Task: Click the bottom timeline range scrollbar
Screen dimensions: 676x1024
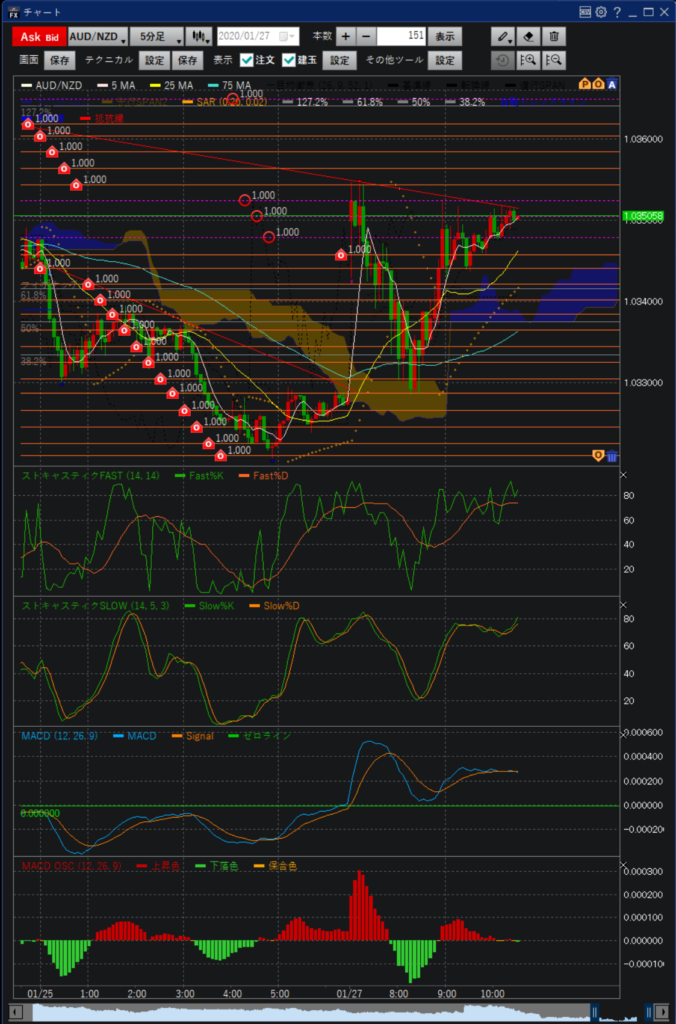Action: [330, 1013]
